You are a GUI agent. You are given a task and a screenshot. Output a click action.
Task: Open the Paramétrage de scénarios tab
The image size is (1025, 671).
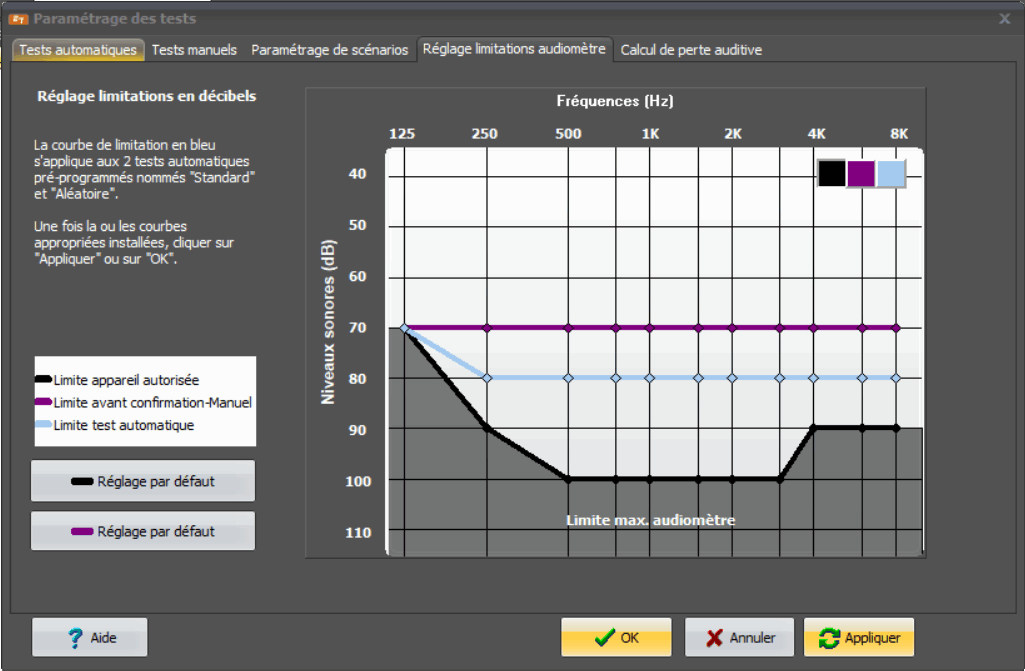point(329,50)
